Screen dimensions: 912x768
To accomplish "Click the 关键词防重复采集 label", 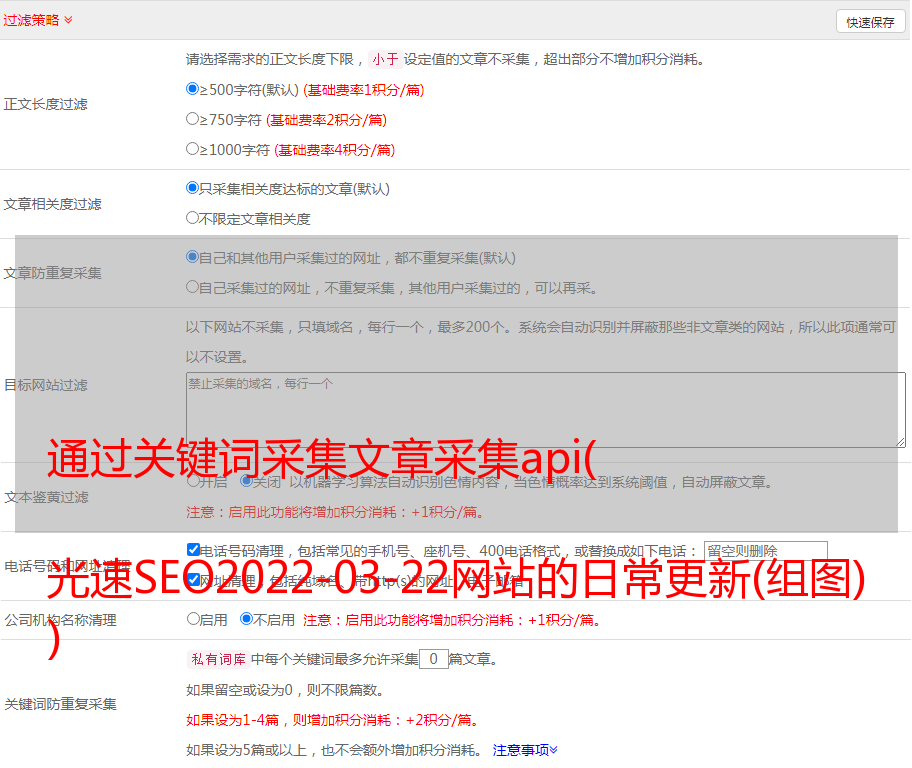I will [x=60, y=704].
